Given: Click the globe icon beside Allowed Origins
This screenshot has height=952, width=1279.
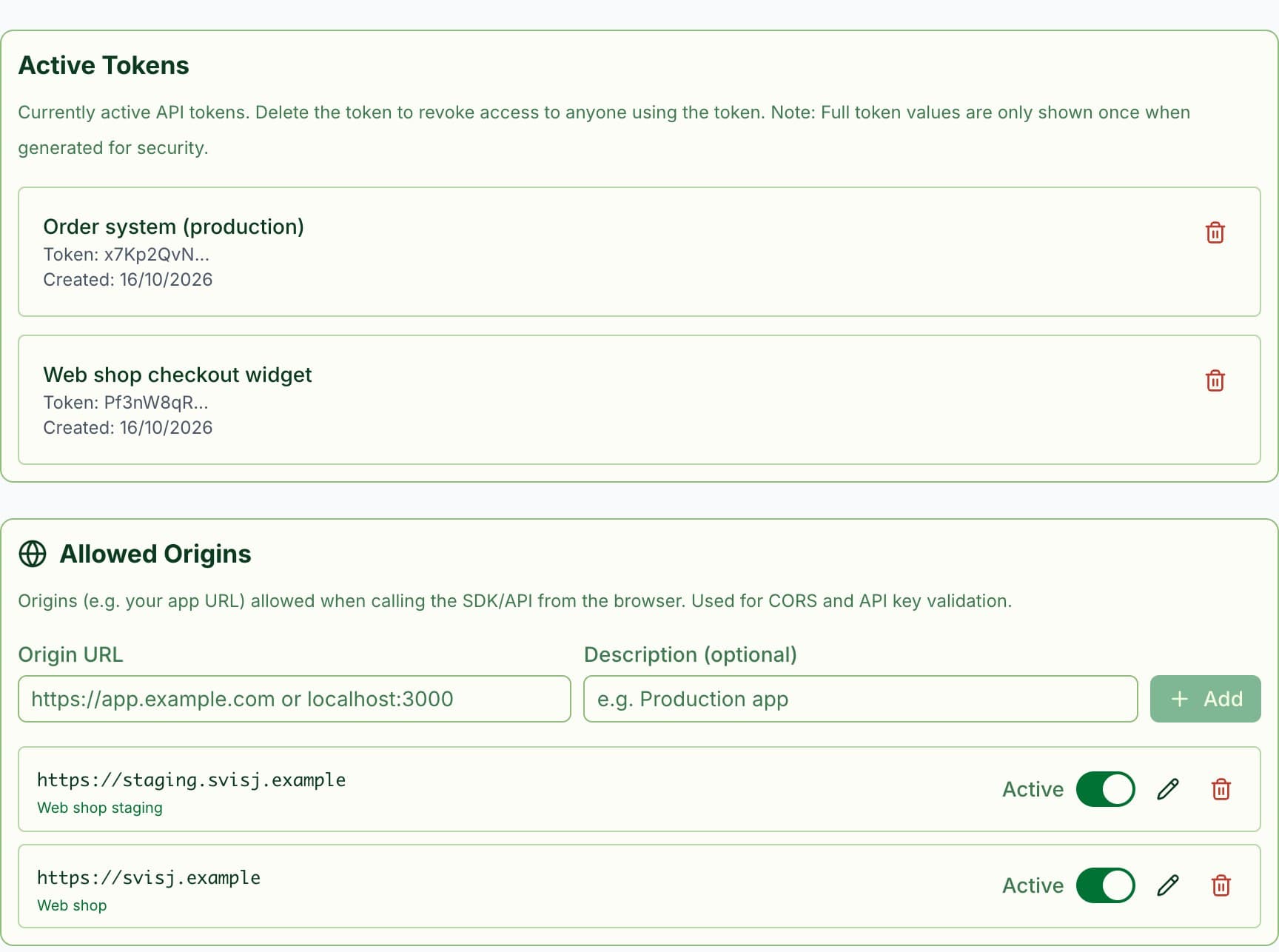Looking at the screenshot, I should (x=33, y=554).
